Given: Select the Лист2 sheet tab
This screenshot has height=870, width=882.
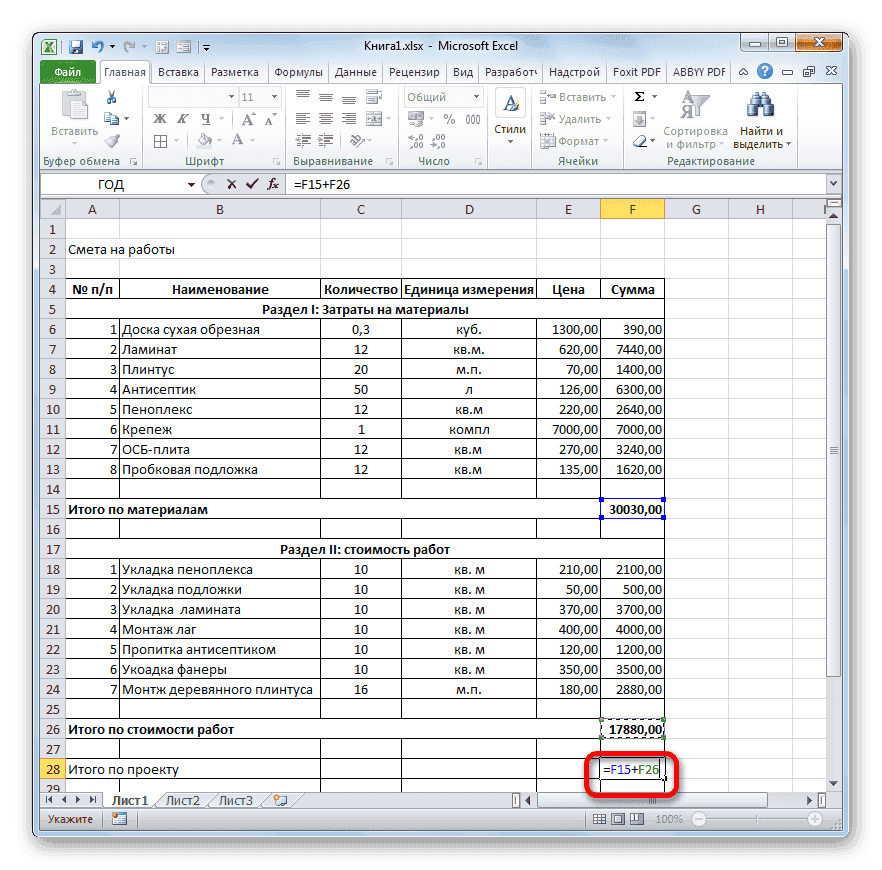Looking at the screenshot, I should (x=185, y=800).
